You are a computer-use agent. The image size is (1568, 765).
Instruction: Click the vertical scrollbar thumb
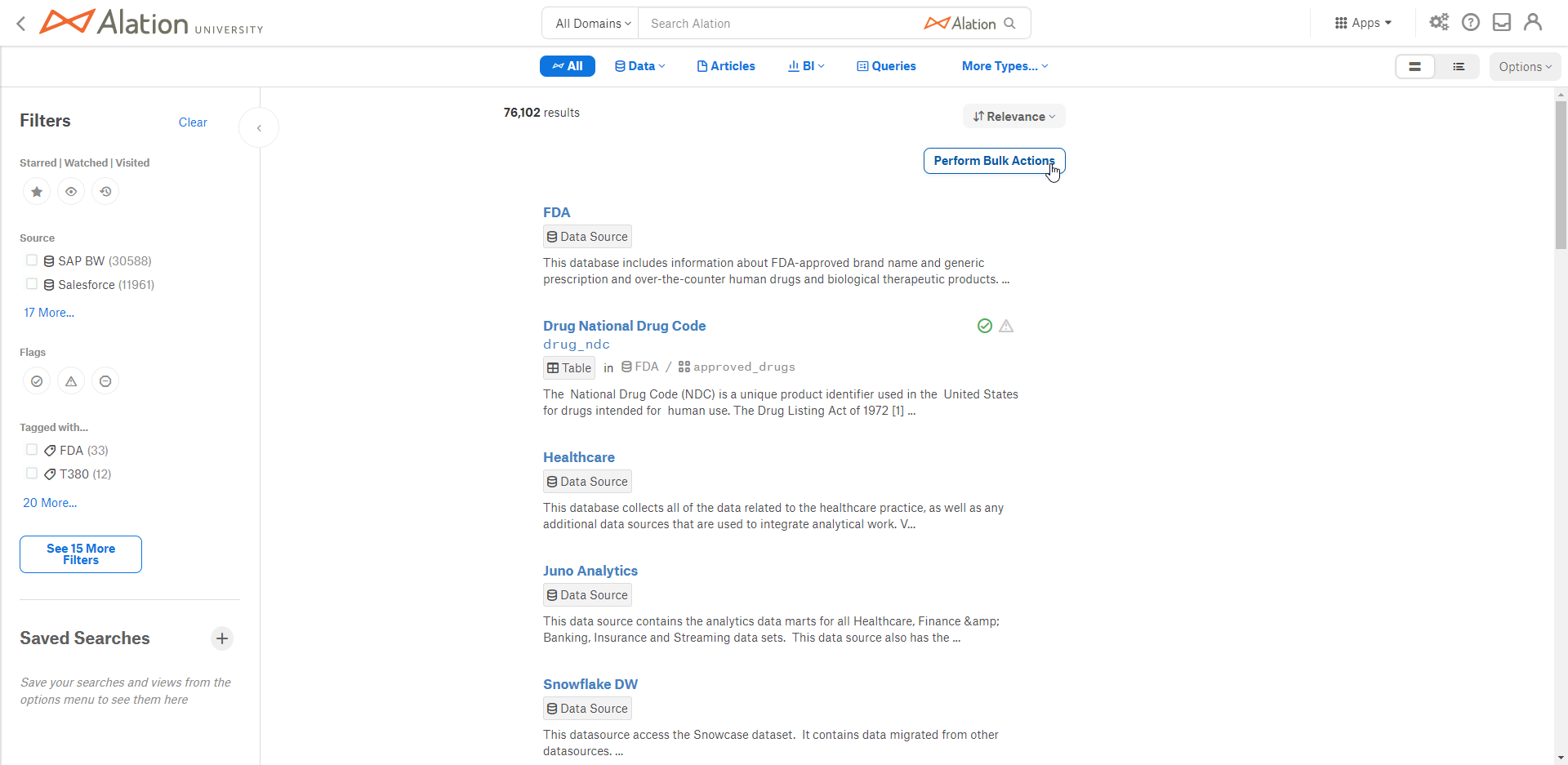[x=1561, y=175]
